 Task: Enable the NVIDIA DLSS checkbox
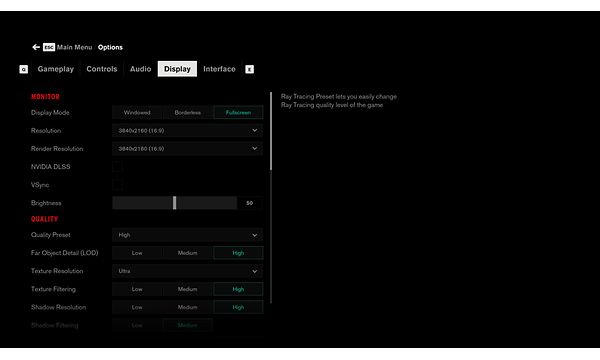[118, 167]
